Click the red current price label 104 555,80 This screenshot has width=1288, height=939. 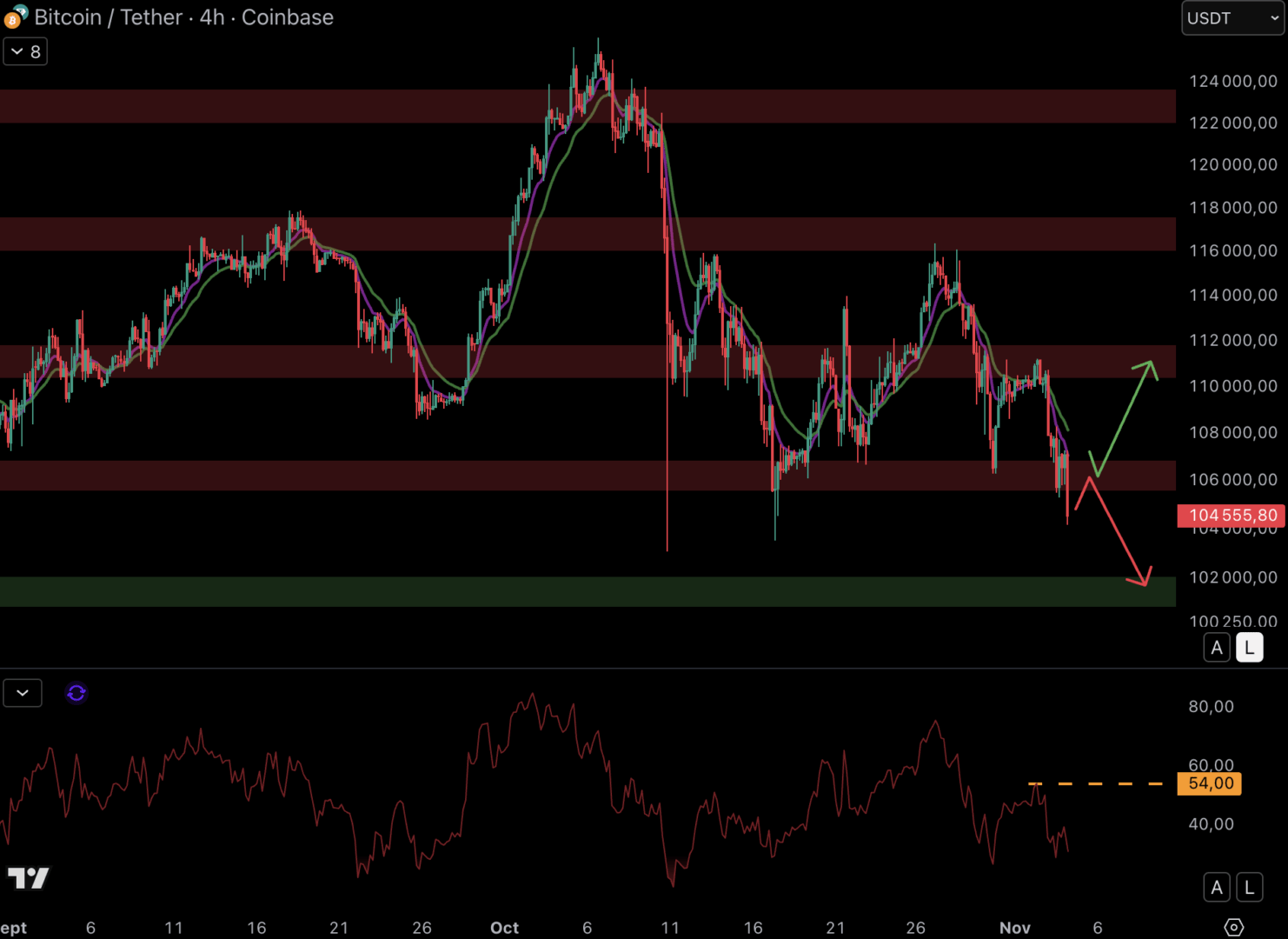[1231, 516]
